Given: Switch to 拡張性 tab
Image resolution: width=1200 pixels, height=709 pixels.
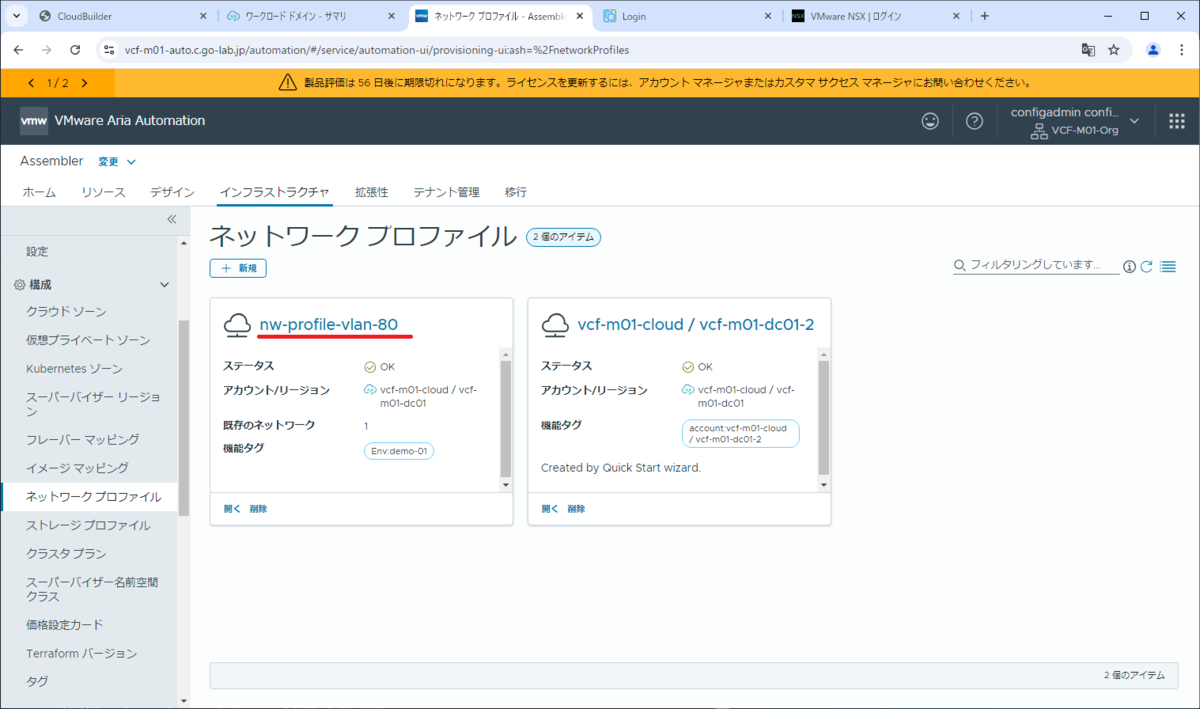Looking at the screenshot, I should click(371, 192).
